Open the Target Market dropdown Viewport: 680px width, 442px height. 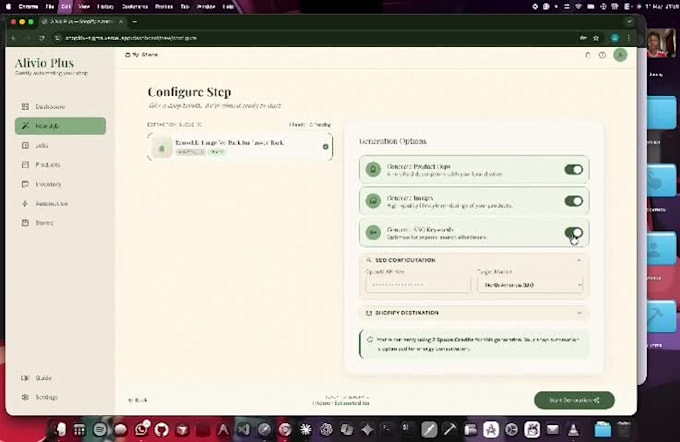[x=530, y=285]
